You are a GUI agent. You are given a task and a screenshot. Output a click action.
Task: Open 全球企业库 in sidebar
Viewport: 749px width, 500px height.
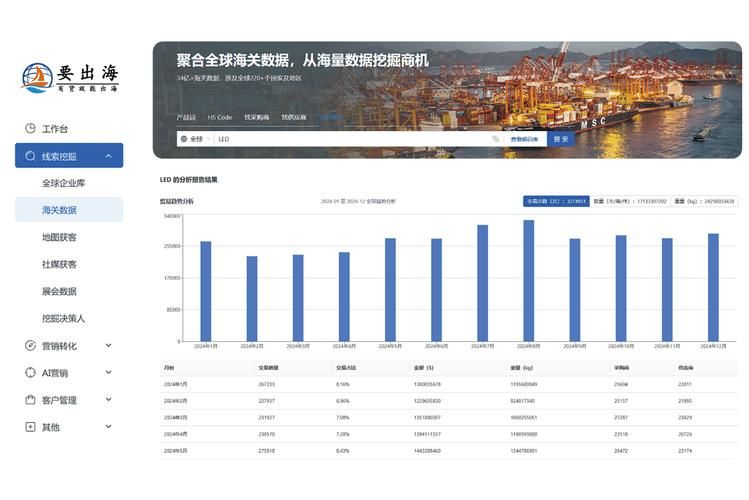(x=64, y=183)
